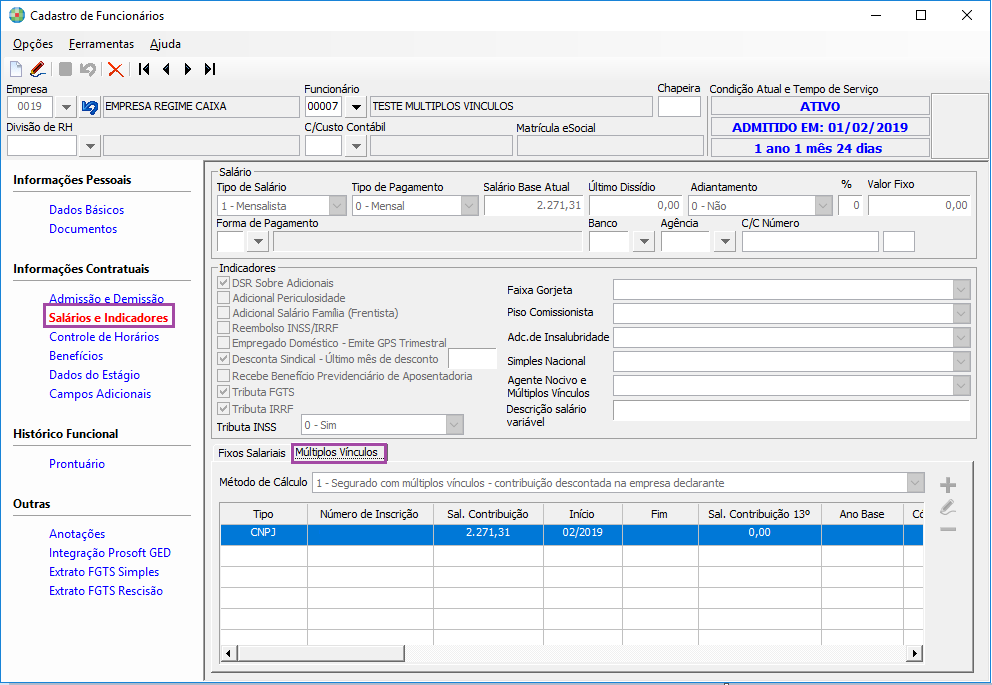Open the Tributa INSS dropdown
The image size is (992, 685).
pos(454,425)
